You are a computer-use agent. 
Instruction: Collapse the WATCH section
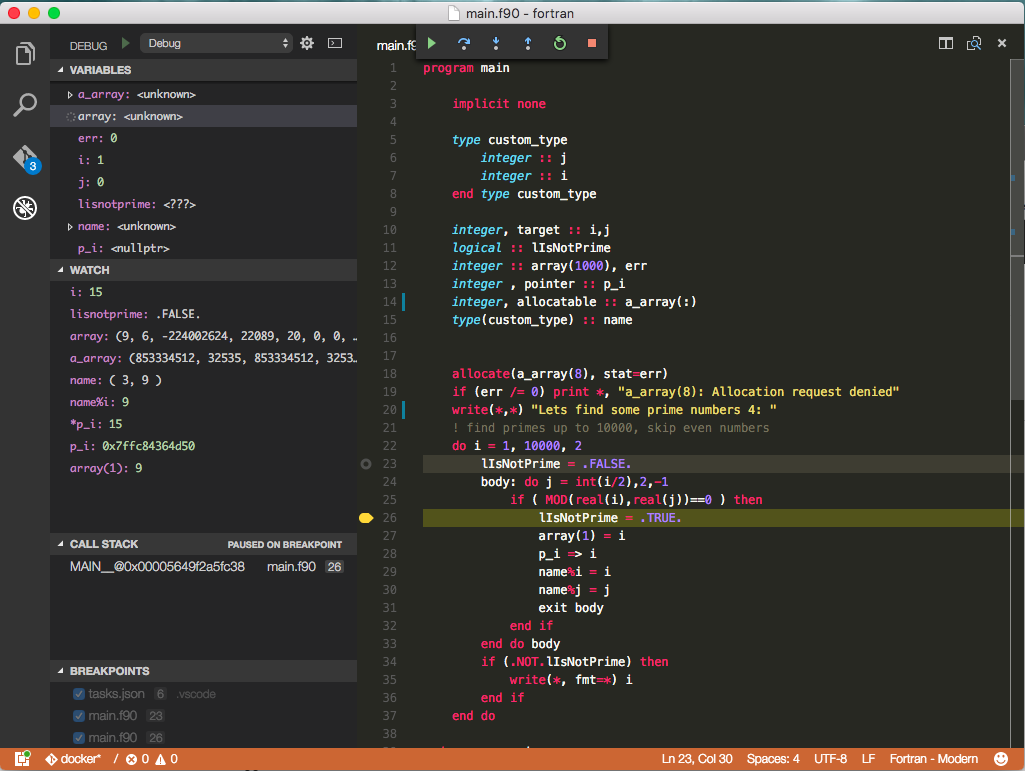89,270
